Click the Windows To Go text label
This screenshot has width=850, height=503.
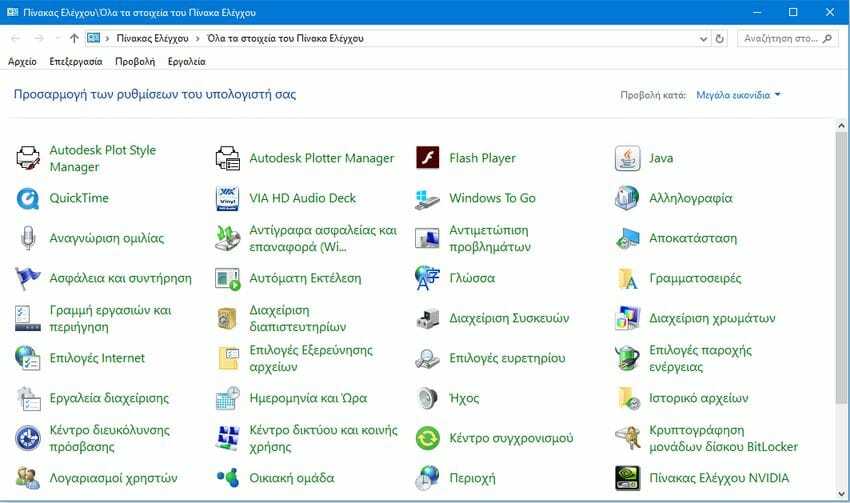[x=492, y=198]
